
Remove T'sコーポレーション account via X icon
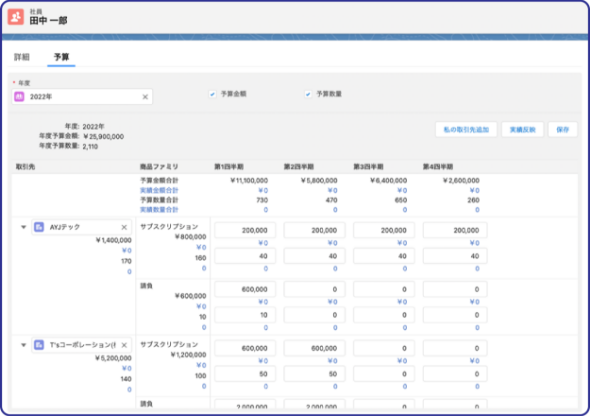124,345
